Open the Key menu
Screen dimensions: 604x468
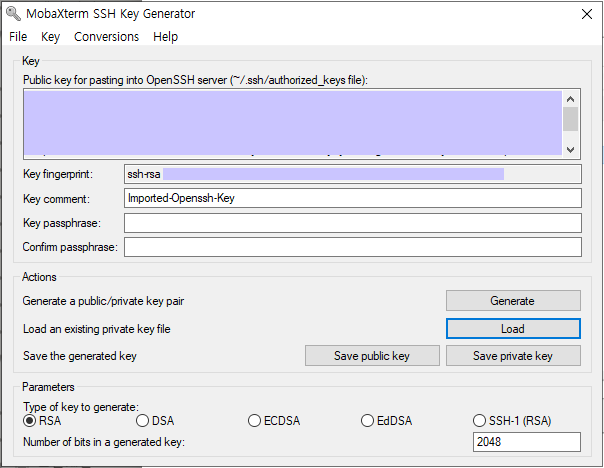click(x=50, y=37)
